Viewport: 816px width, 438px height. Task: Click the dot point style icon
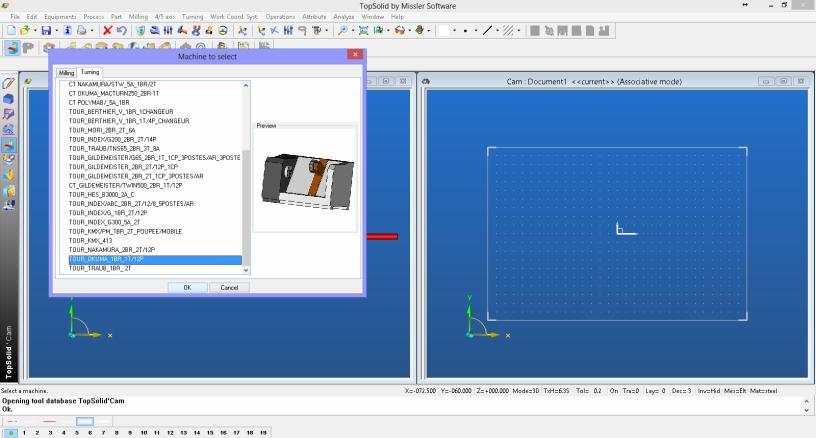coord(465,31)
